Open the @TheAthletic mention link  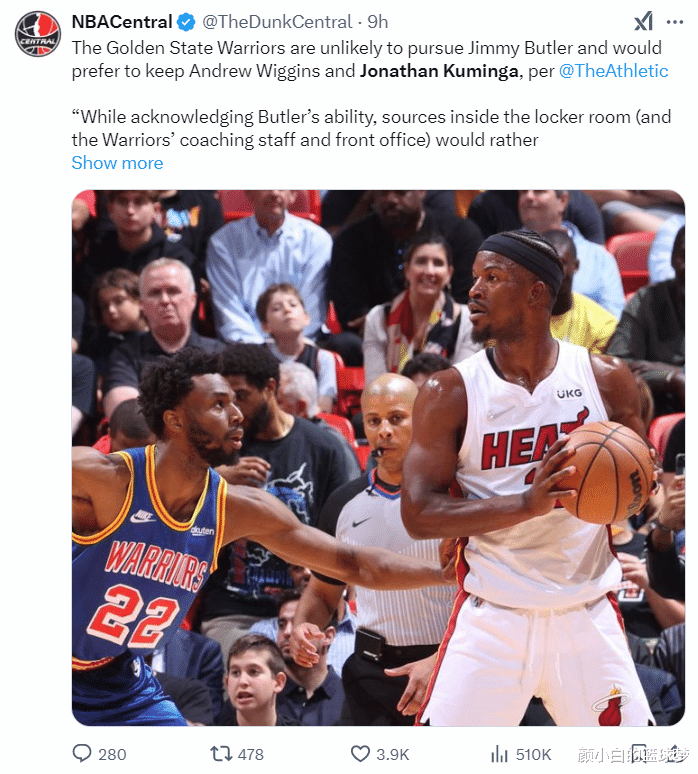tap(614, 71)
